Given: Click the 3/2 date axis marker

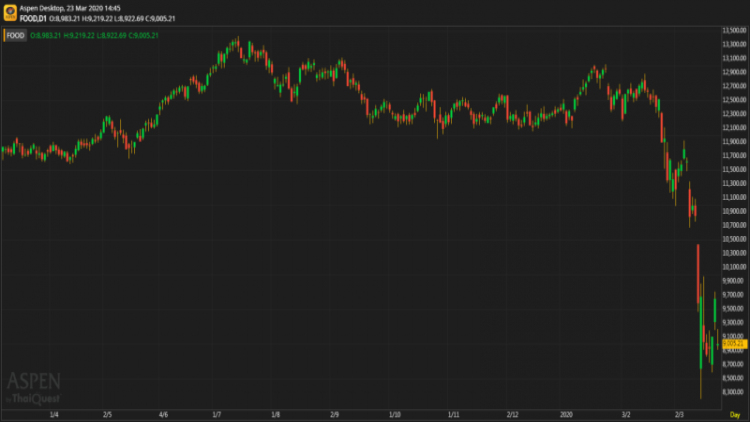Looking at the screenshot, I should click(625, 414).
